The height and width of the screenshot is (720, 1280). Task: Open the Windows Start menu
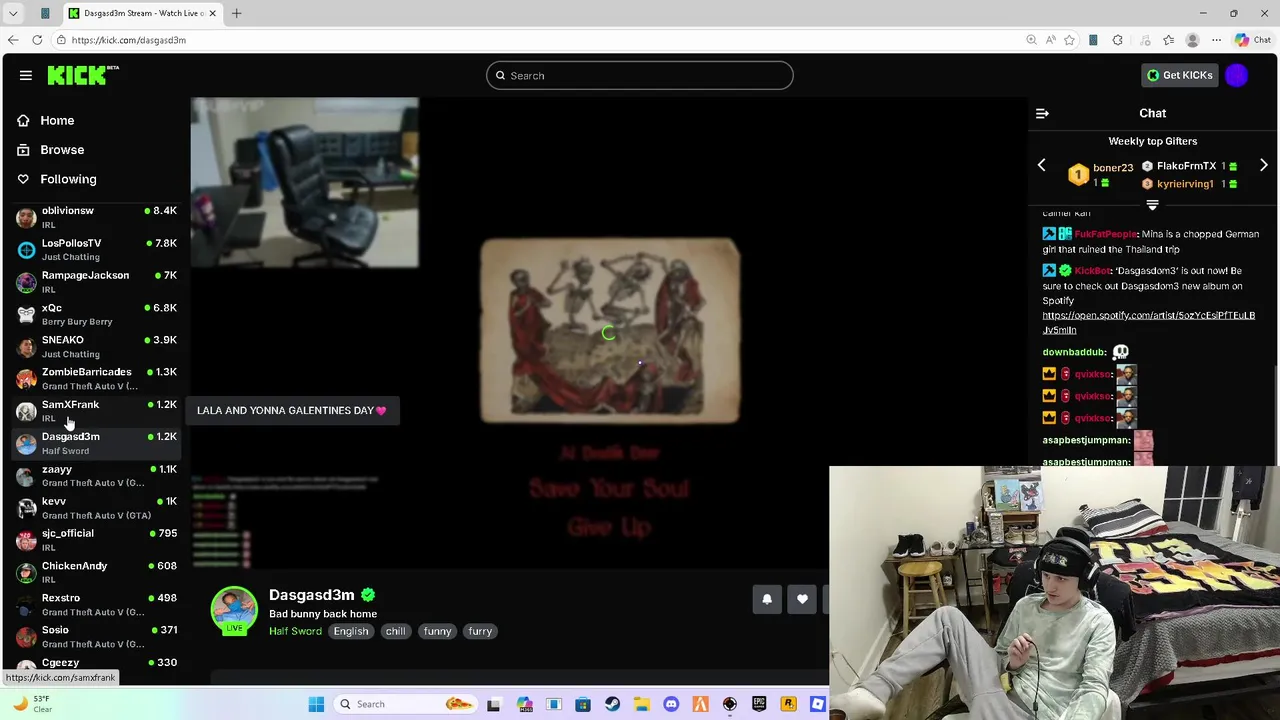click(316, 704)
